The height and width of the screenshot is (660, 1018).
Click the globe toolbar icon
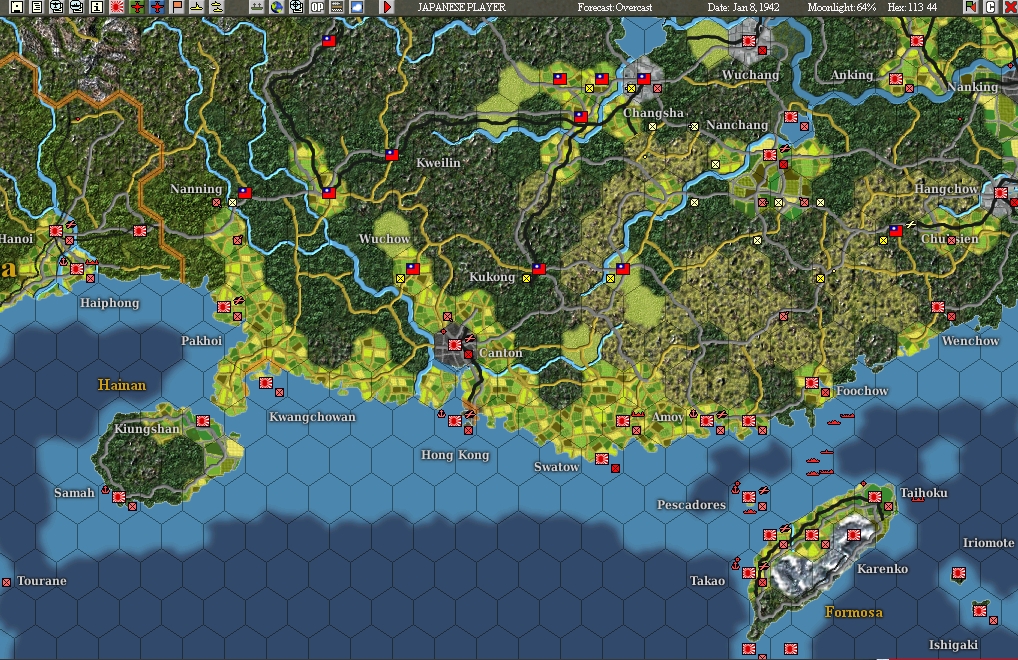pos(277,7)
